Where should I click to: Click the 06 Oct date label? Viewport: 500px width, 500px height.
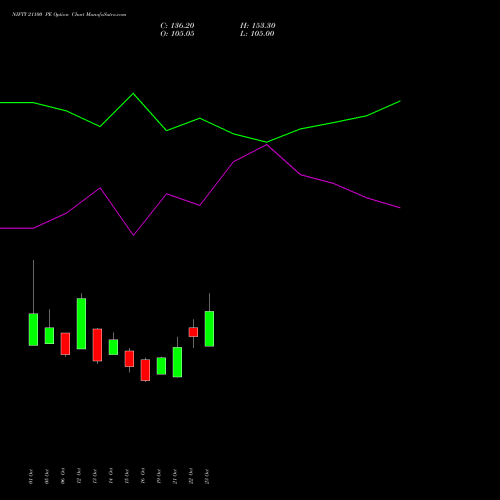click(x=63, y=477)
